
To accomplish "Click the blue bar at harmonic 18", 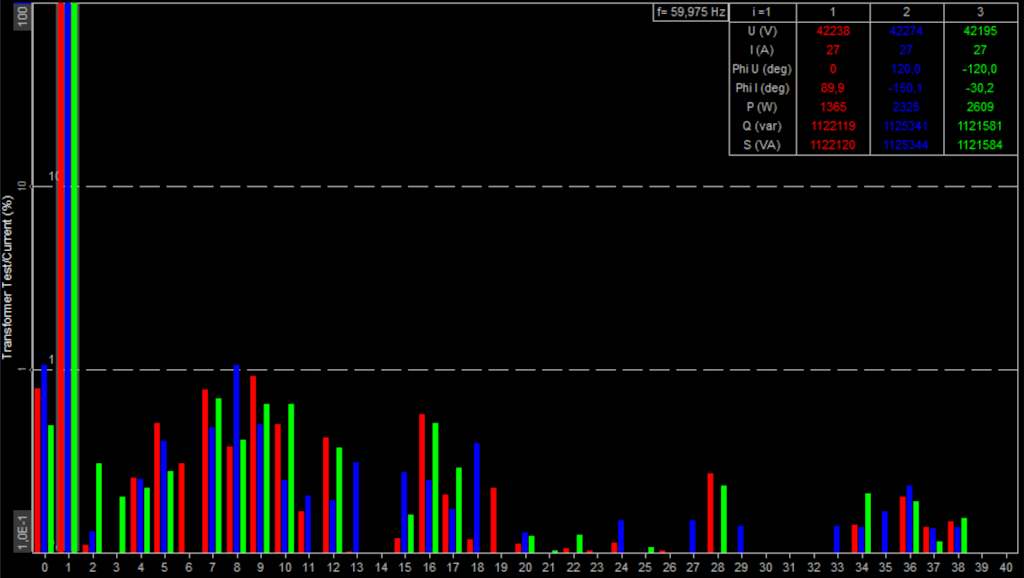I will point(477,498).
